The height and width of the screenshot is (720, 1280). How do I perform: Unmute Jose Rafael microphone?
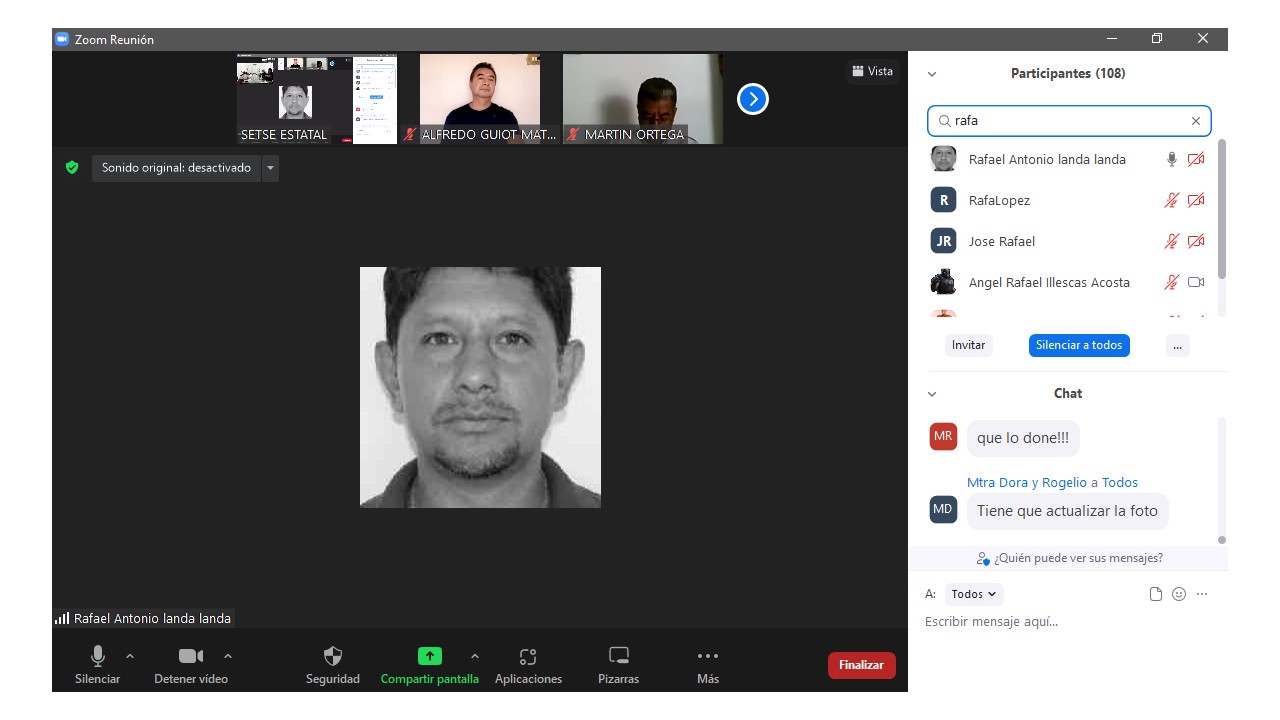click(x=1172, y=241)
